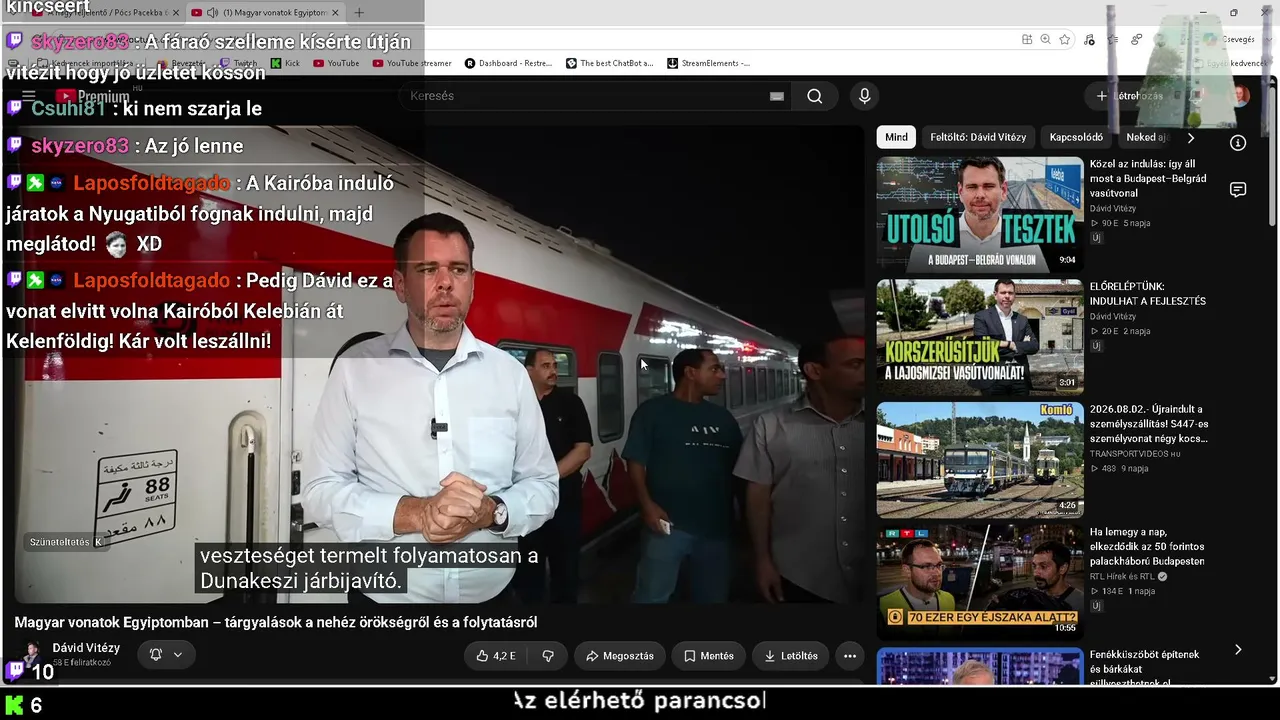Click Dávid Vitézy channel avatar below video
1280x720 pixels.
pos(32,655)
